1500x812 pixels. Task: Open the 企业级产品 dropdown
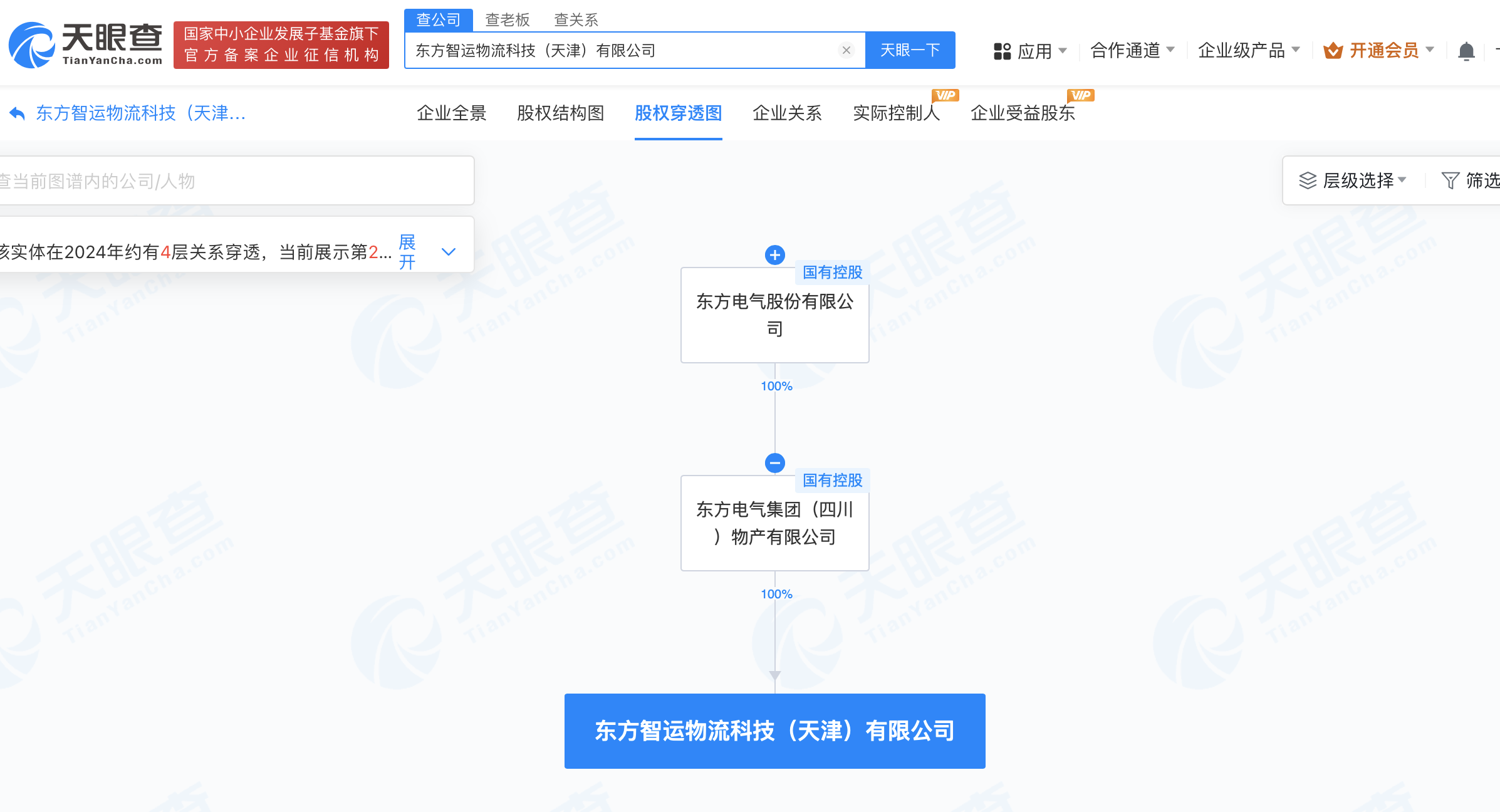coord(1249,51)
